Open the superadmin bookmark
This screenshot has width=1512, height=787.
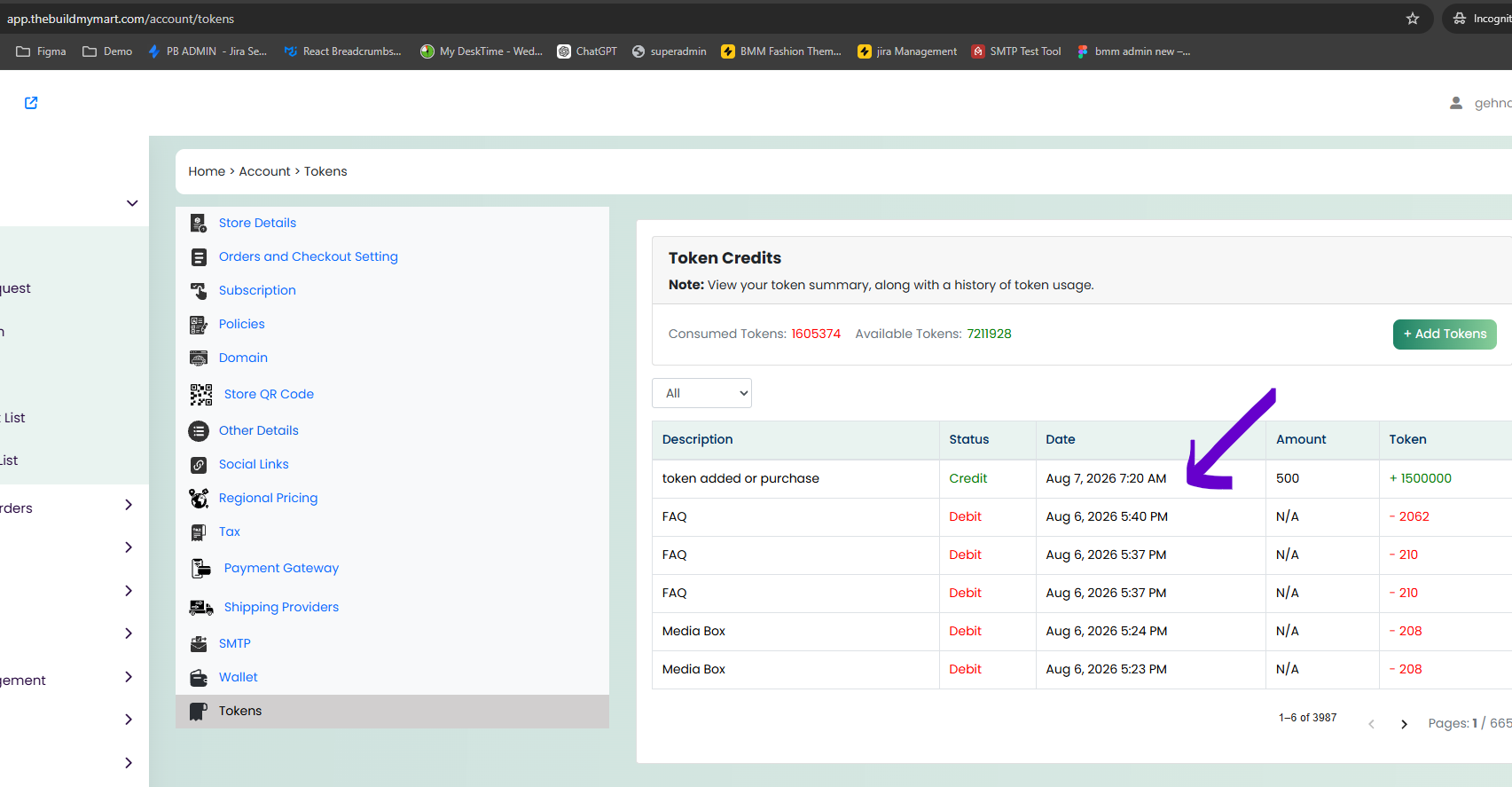coord(670,51)
